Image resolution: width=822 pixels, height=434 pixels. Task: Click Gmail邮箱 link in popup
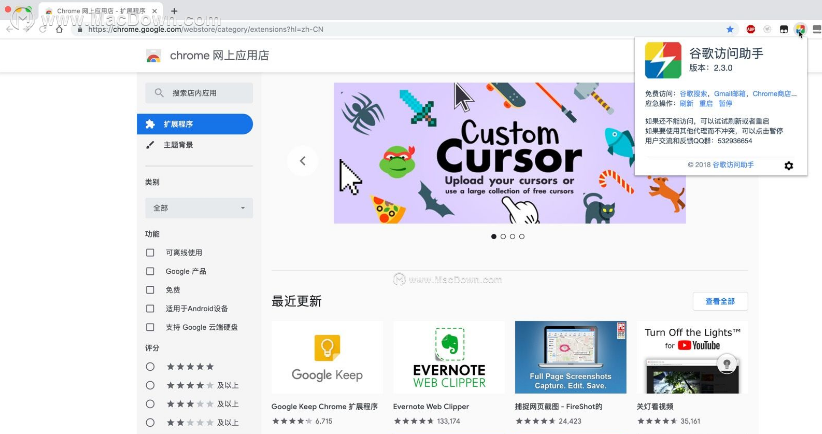730,94
